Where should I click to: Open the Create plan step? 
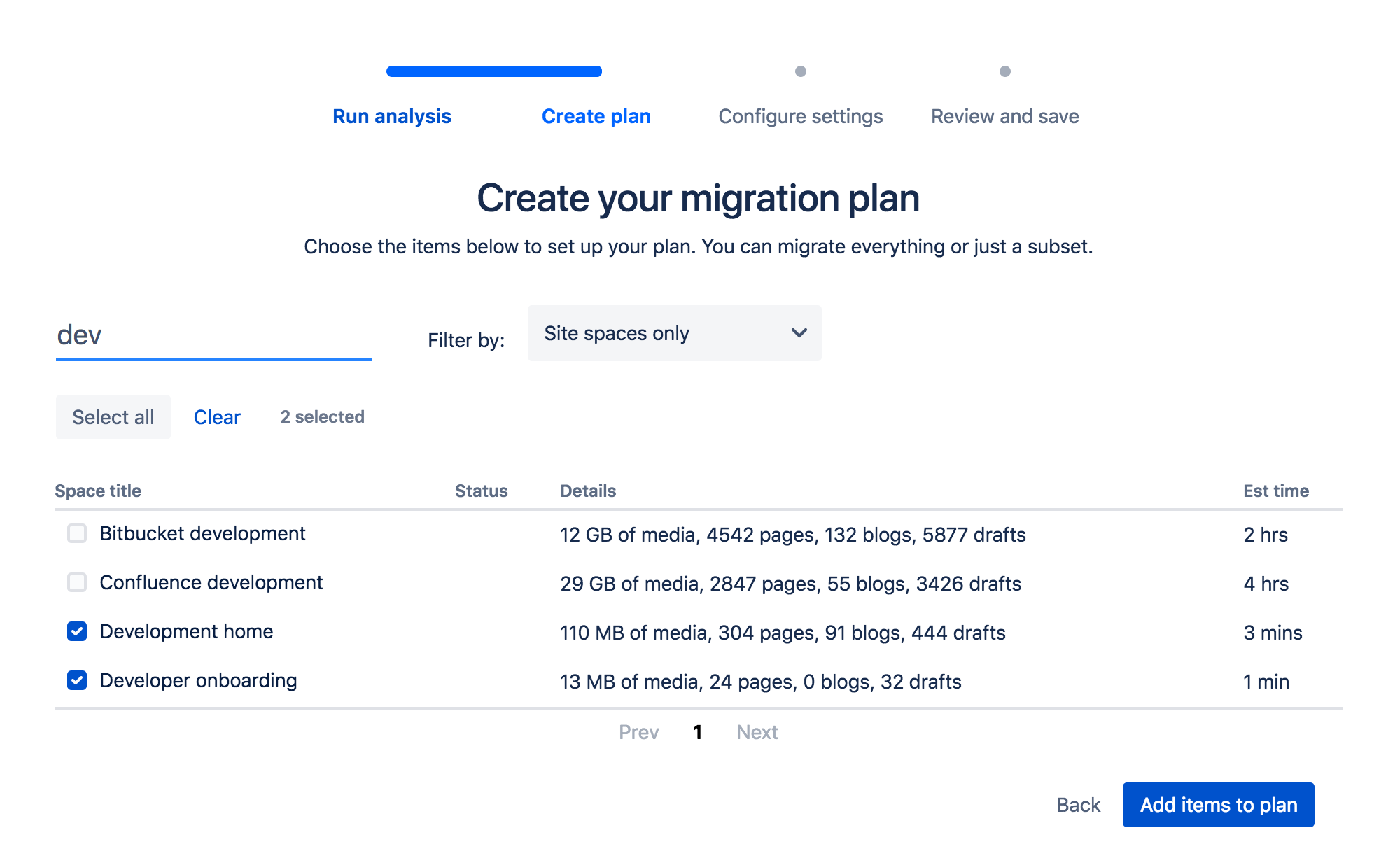pos(596,116)
